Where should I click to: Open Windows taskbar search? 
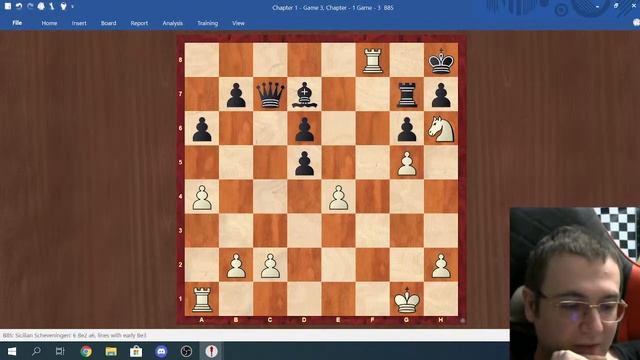(x=36, y=351)
